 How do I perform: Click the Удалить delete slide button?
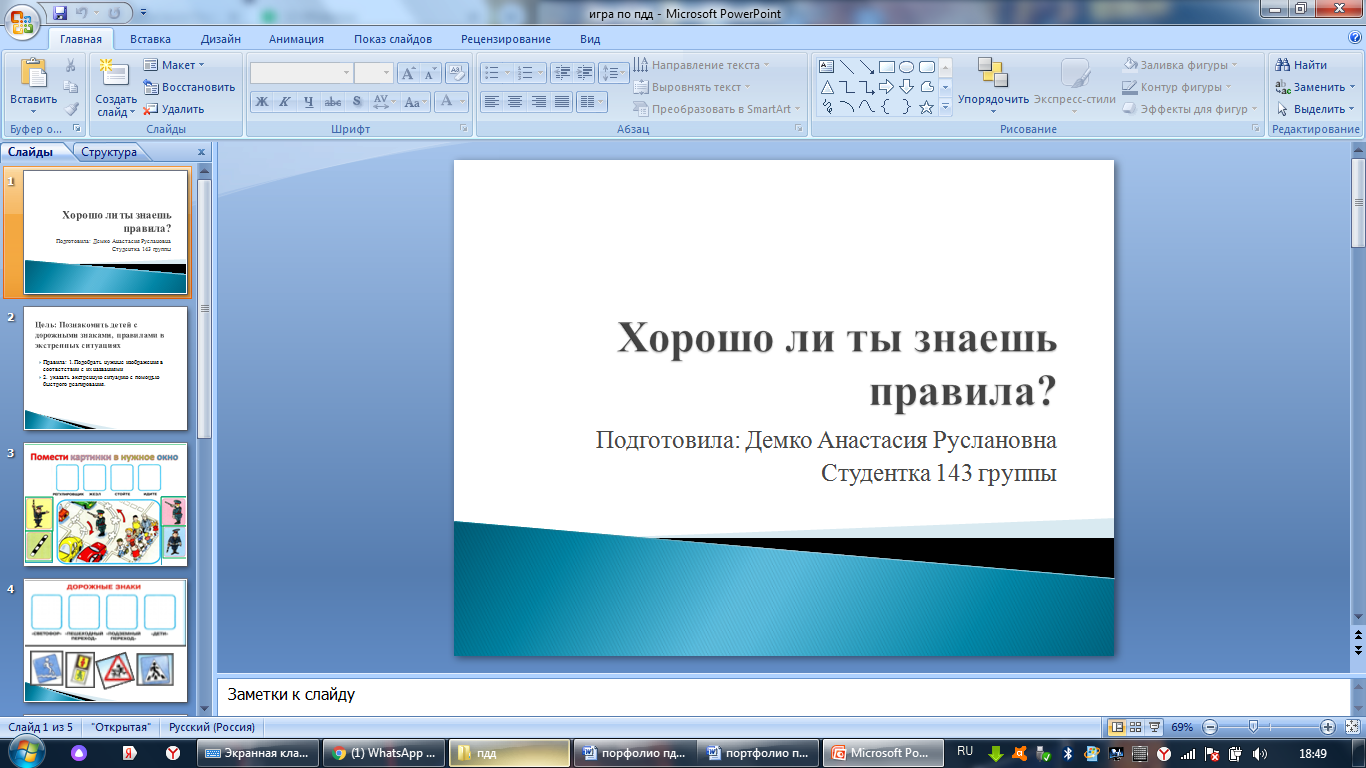point(174,109)
